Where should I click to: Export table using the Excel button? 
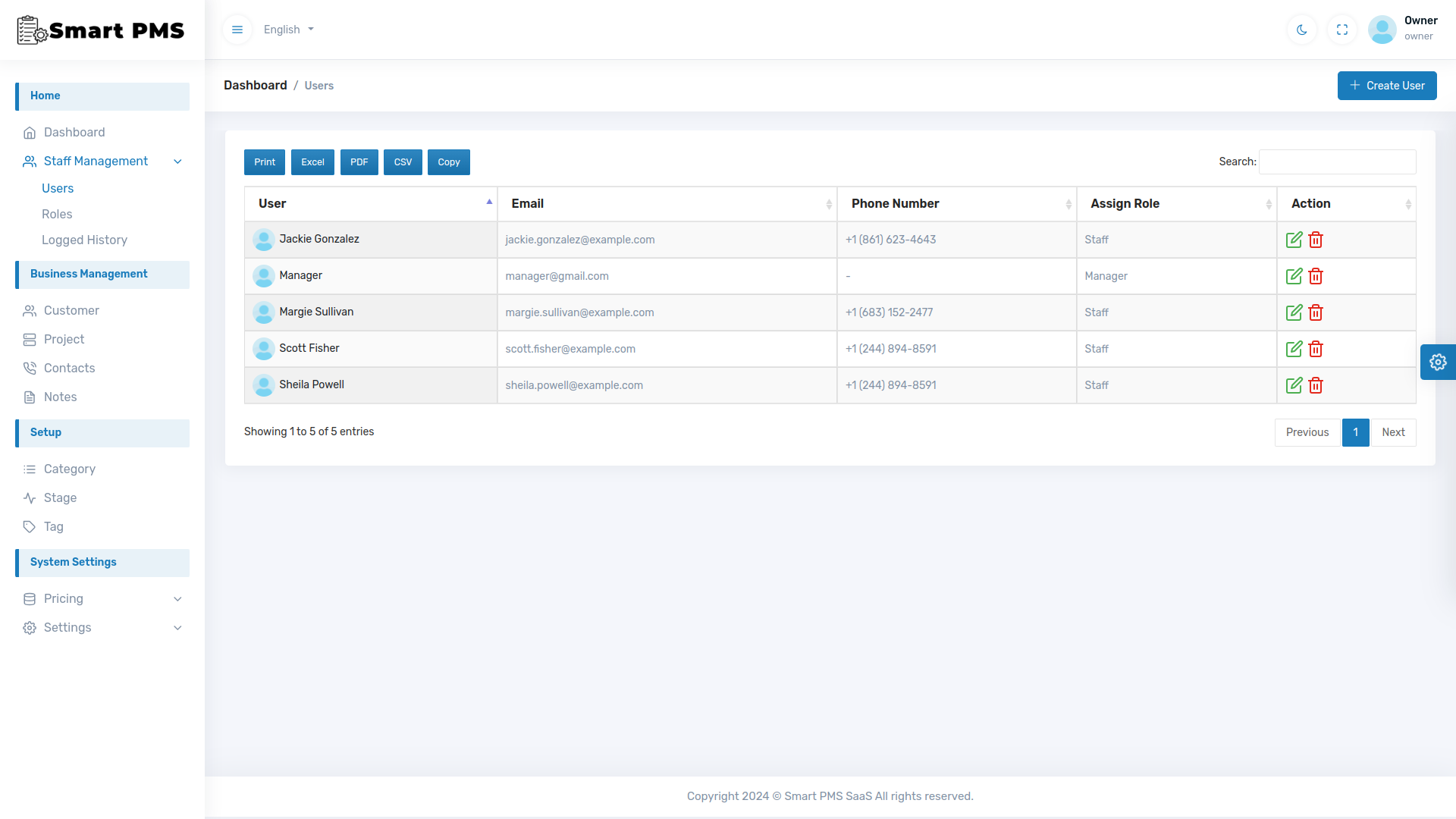pos(312,162)
